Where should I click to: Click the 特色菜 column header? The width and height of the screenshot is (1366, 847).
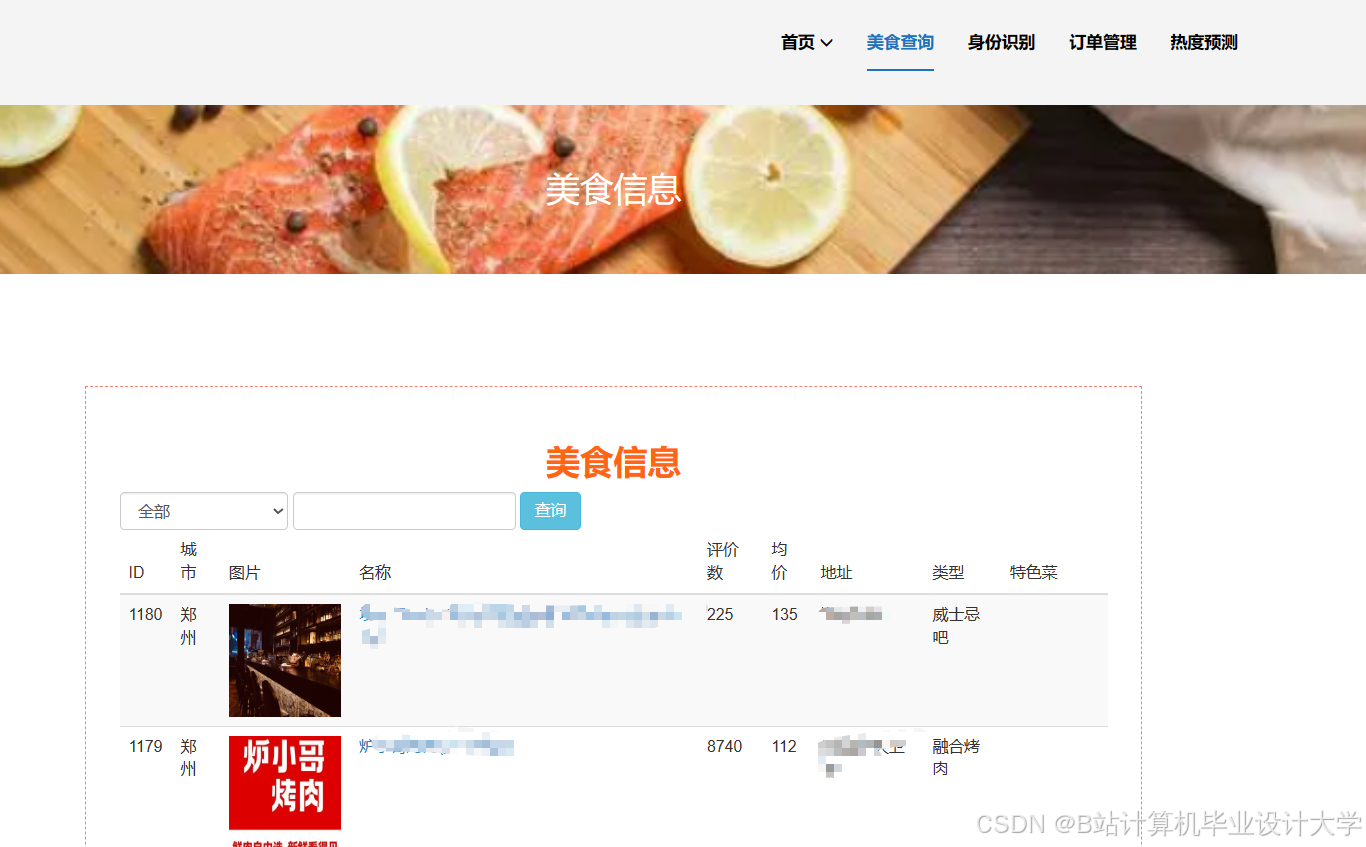(x=1034, y=573)
